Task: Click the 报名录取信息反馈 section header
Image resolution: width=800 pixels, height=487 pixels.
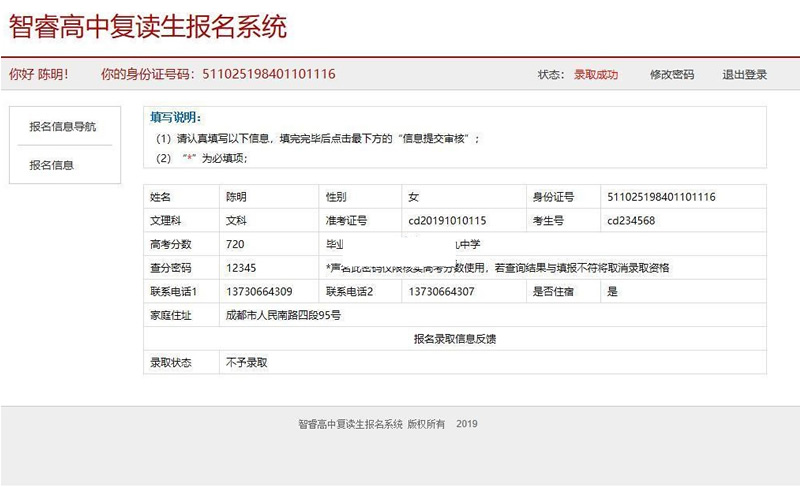Action: pos(455,339)
